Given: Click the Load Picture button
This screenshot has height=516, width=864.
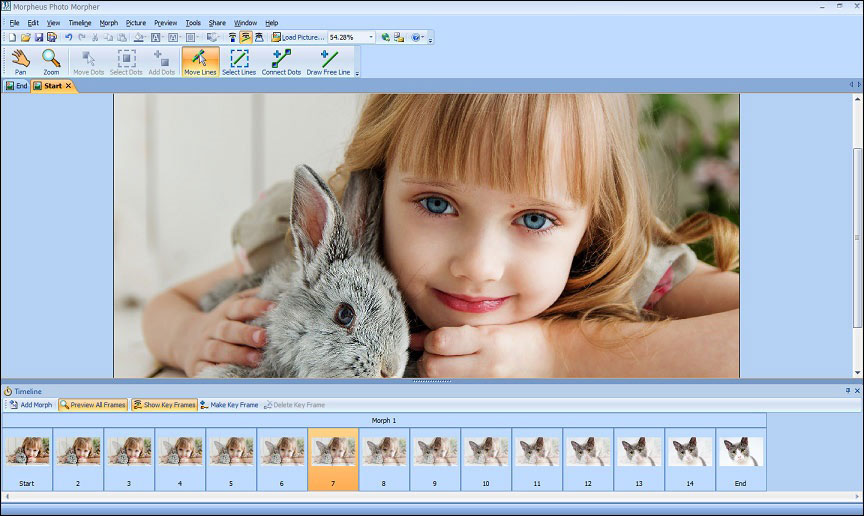Looking at the screenshot, I should 298,37.
